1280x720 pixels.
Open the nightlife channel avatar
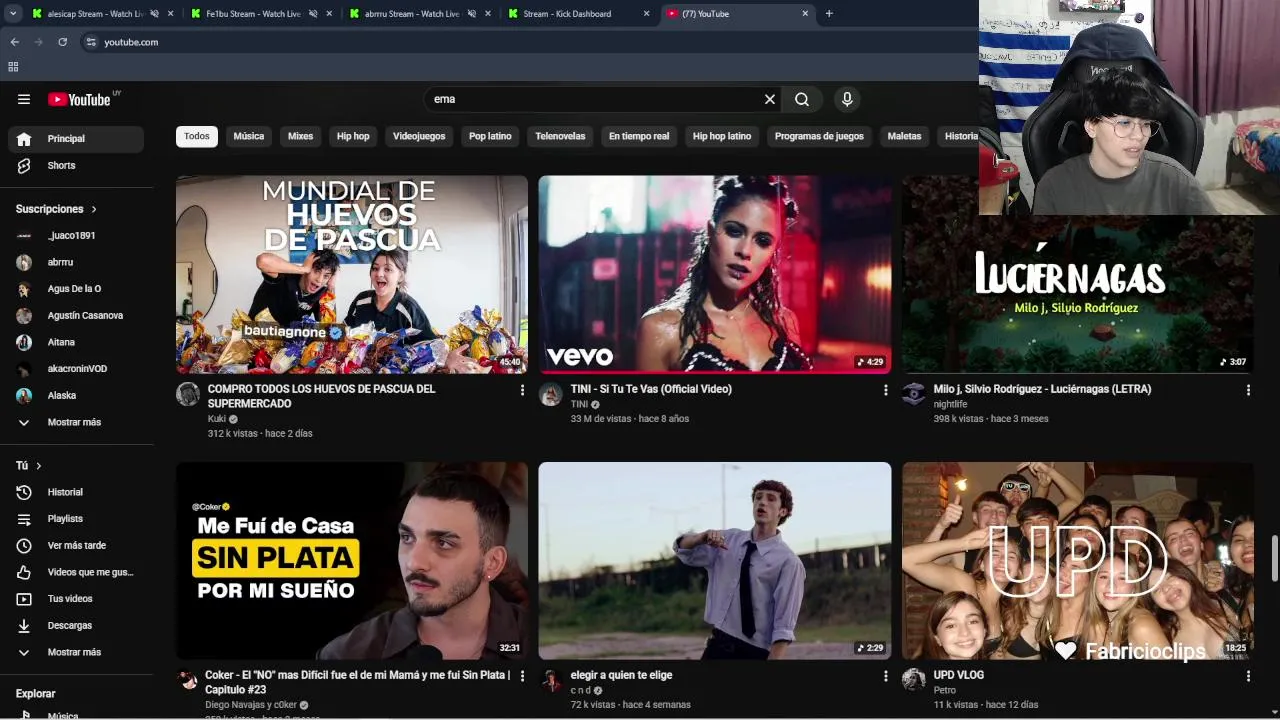click(x=914, y=394)
